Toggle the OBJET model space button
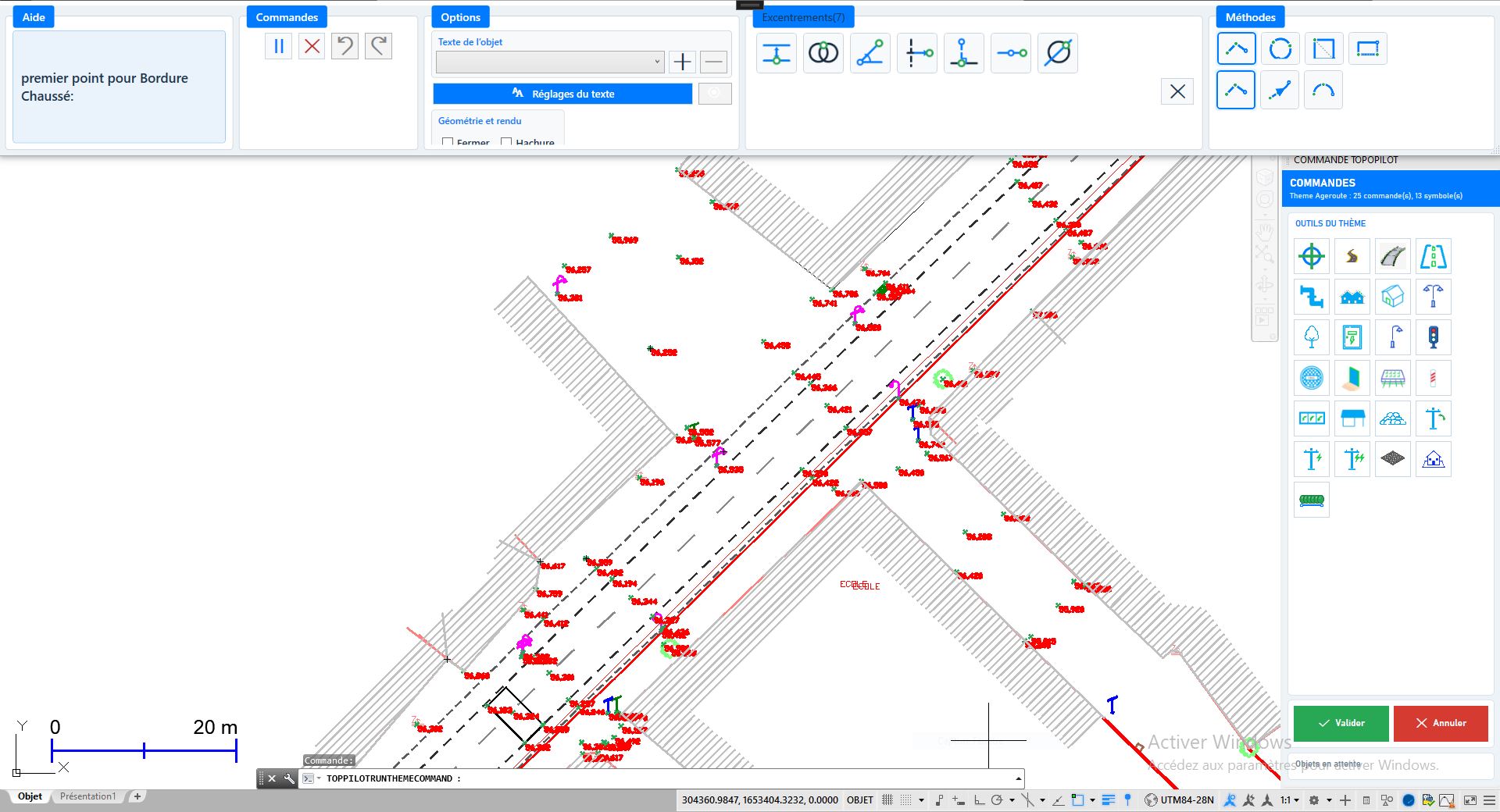This screenshot has width=1500, height=812. (860, 800)
